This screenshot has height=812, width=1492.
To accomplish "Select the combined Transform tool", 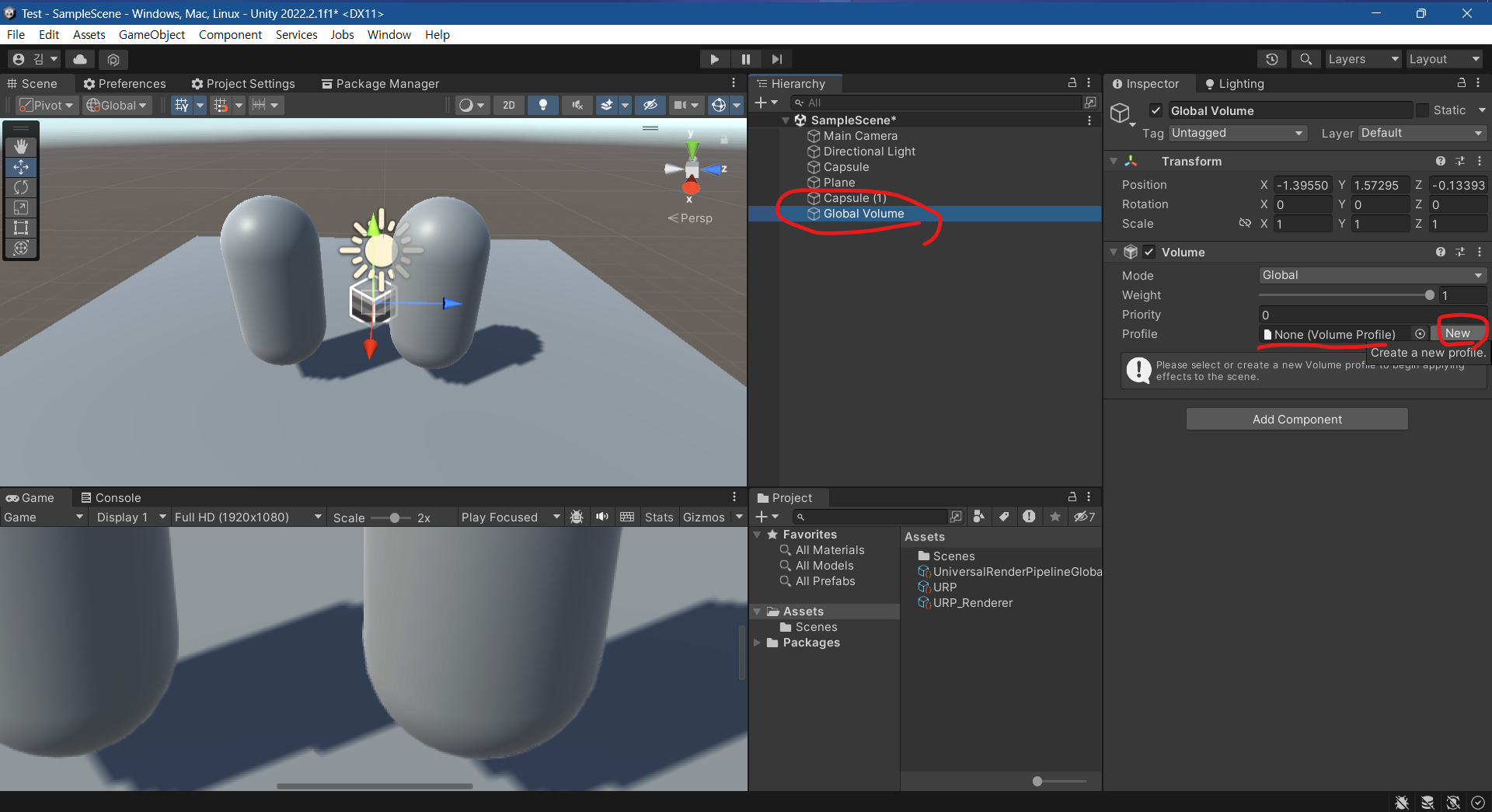I will [x=21, y=248].
